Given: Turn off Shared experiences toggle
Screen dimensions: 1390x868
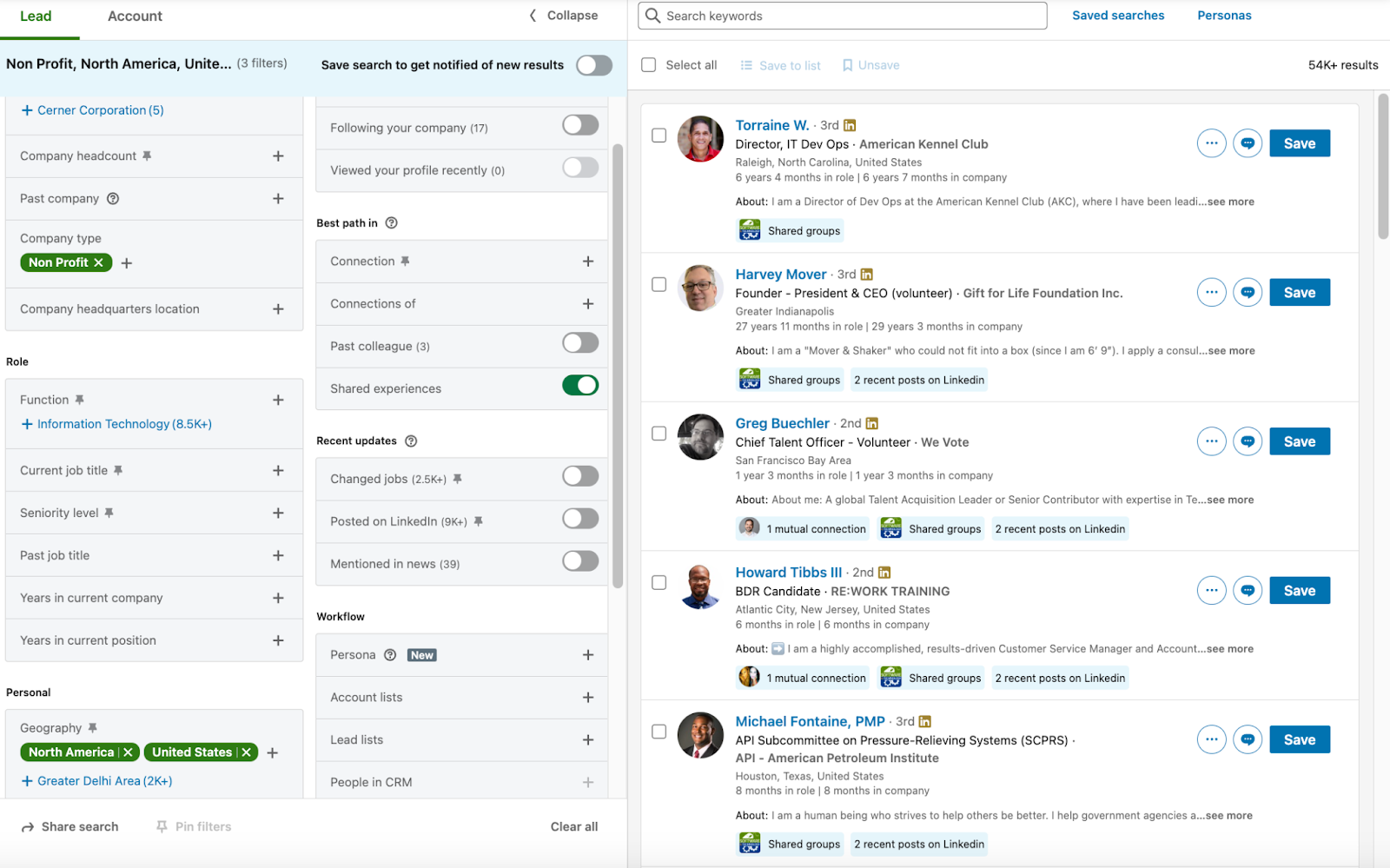Looking at the screenshot, I should 580,385.
